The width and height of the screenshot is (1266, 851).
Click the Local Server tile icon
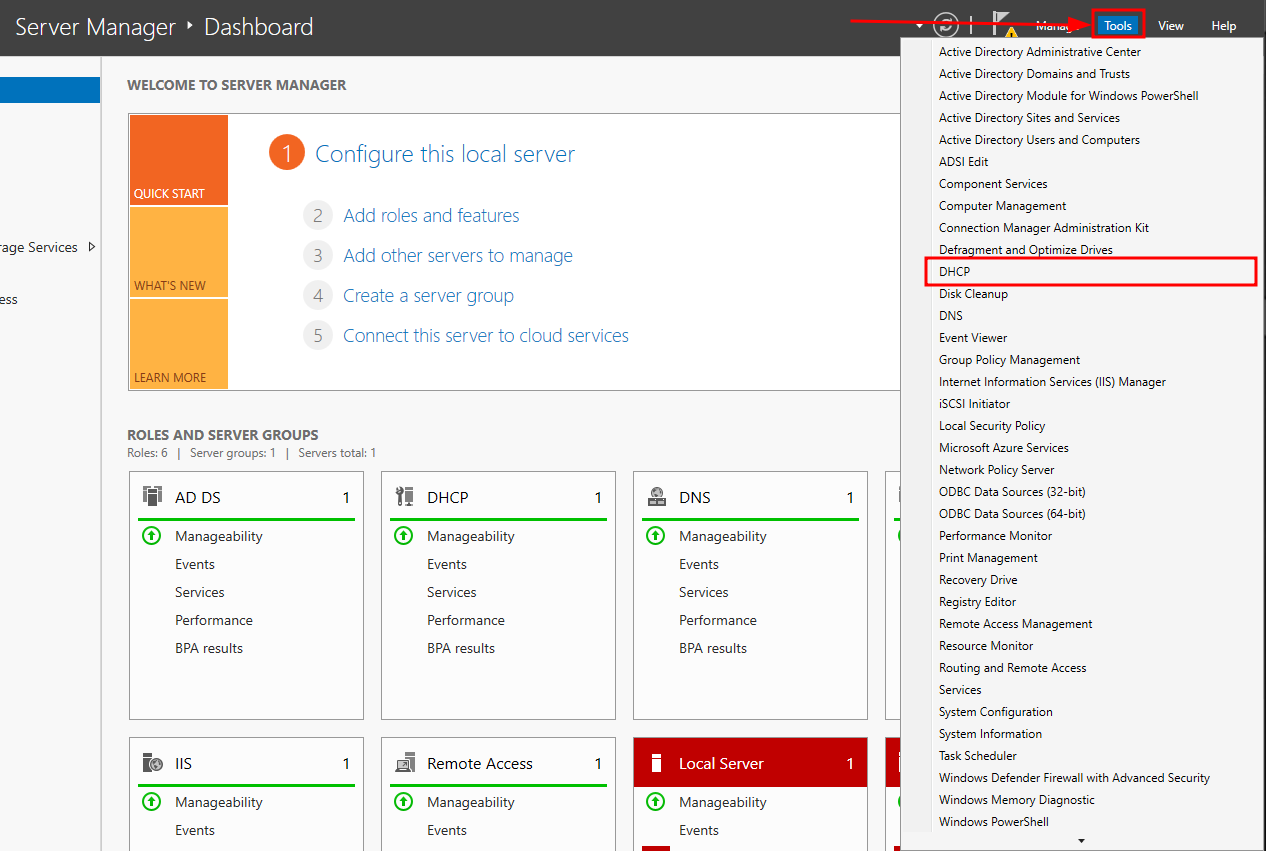pyautogui.click(x=656, y=763)
